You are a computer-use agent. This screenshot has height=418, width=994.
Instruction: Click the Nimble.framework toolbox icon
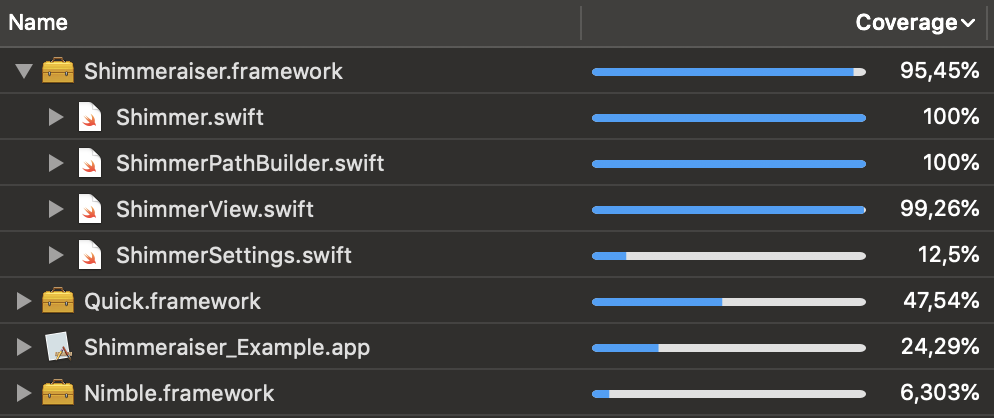(59, 393)
